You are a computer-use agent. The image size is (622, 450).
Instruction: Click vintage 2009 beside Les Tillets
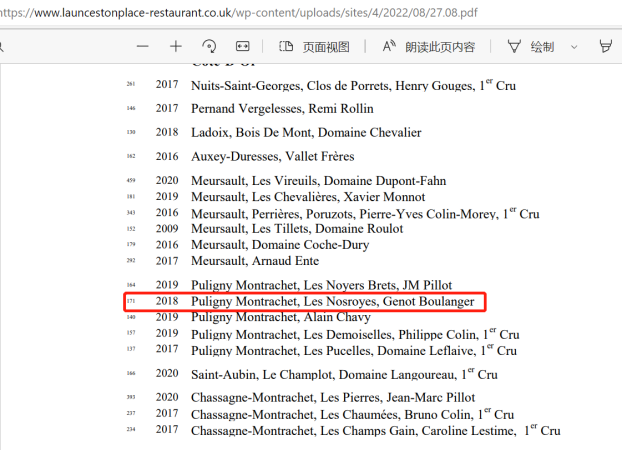tap(167, 229)
